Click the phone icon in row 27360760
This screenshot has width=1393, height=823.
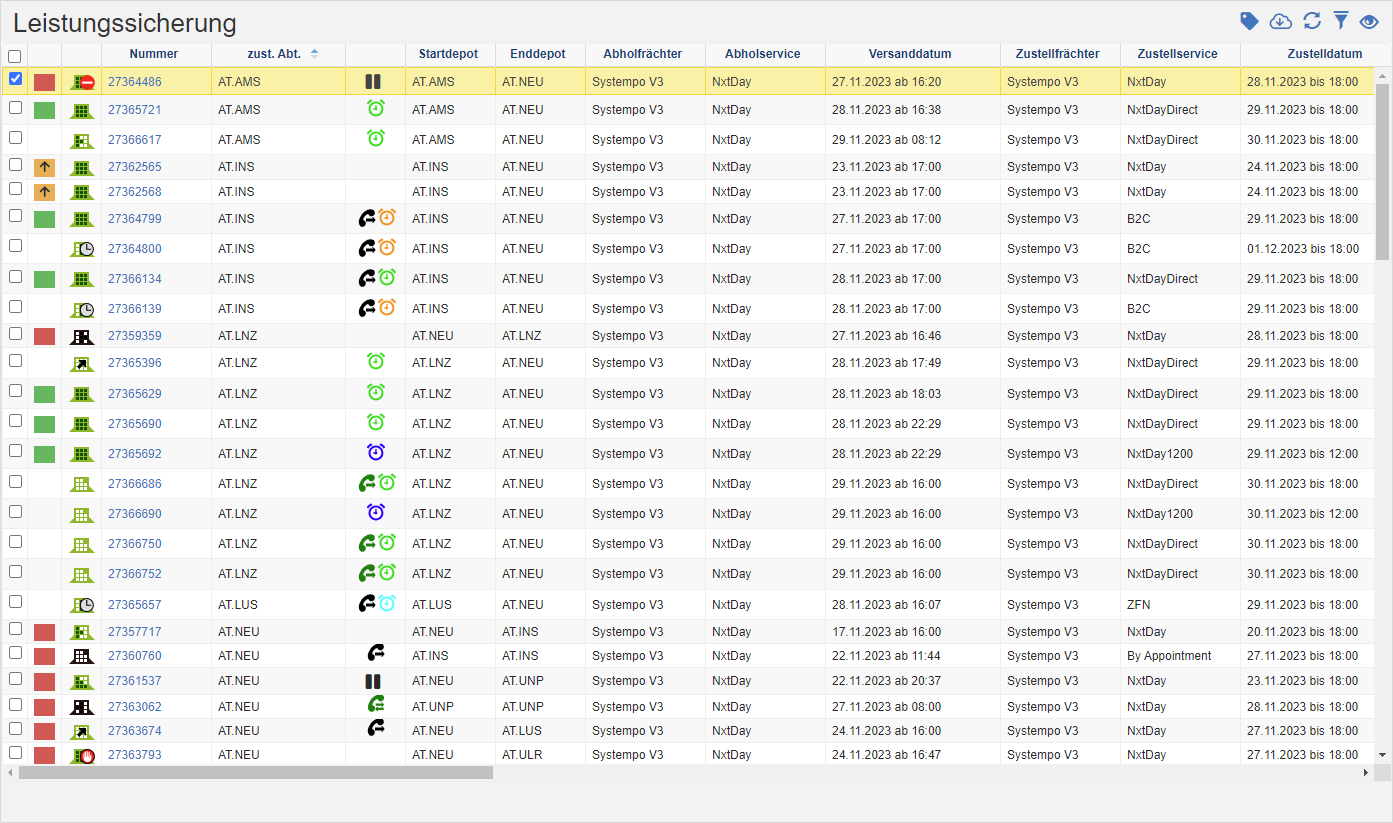tap(376, 654)
